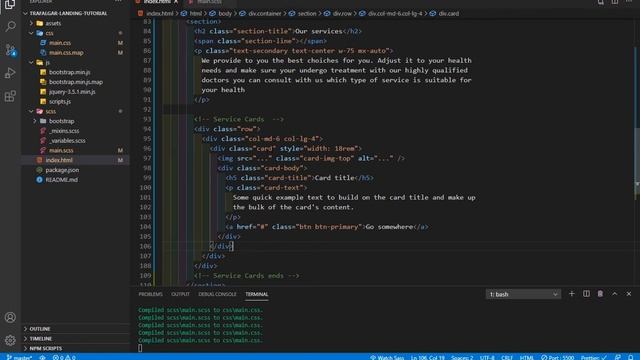Open the Explorer view in activity bar

10,5
